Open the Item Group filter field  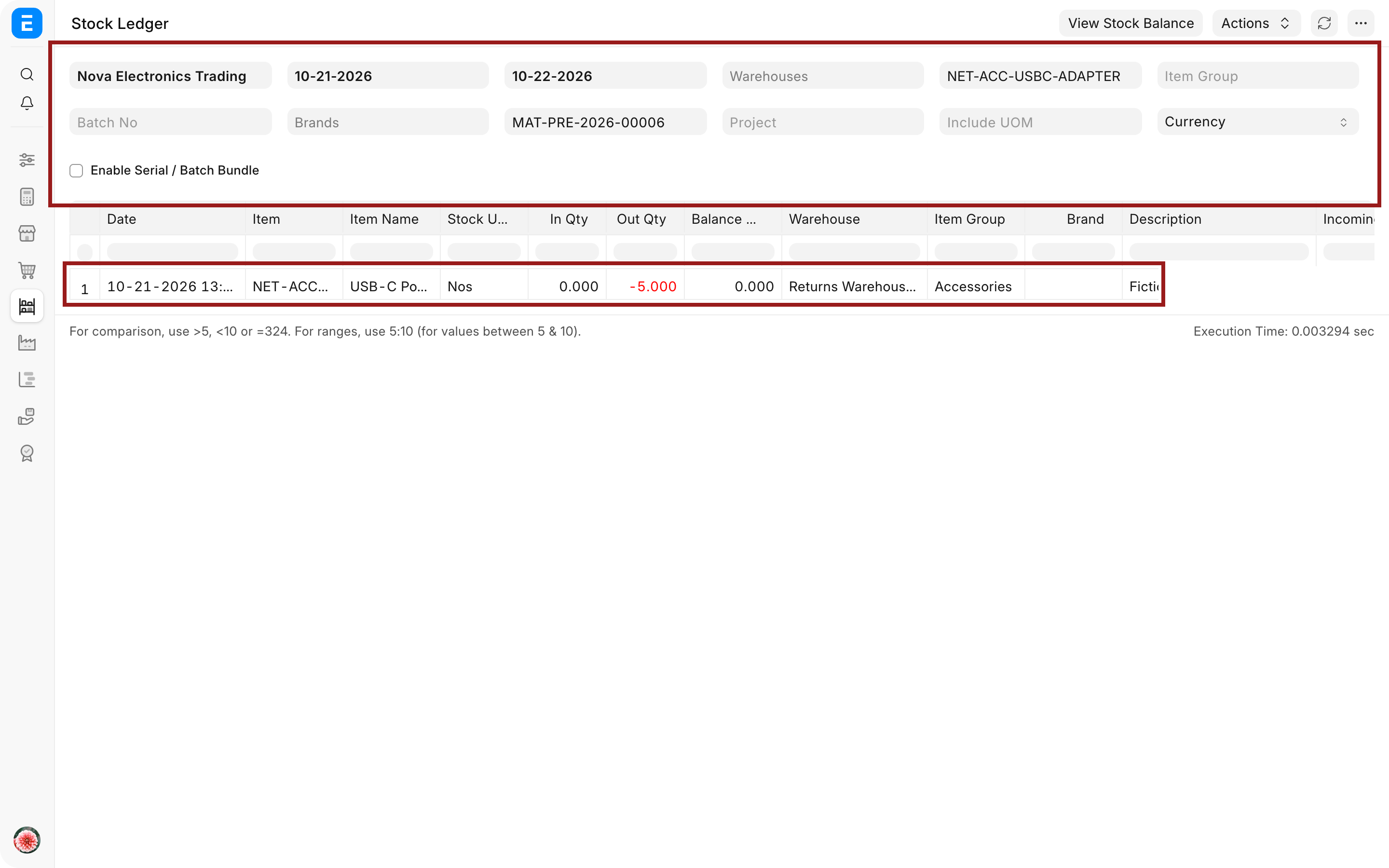(x=1257, y=76)
